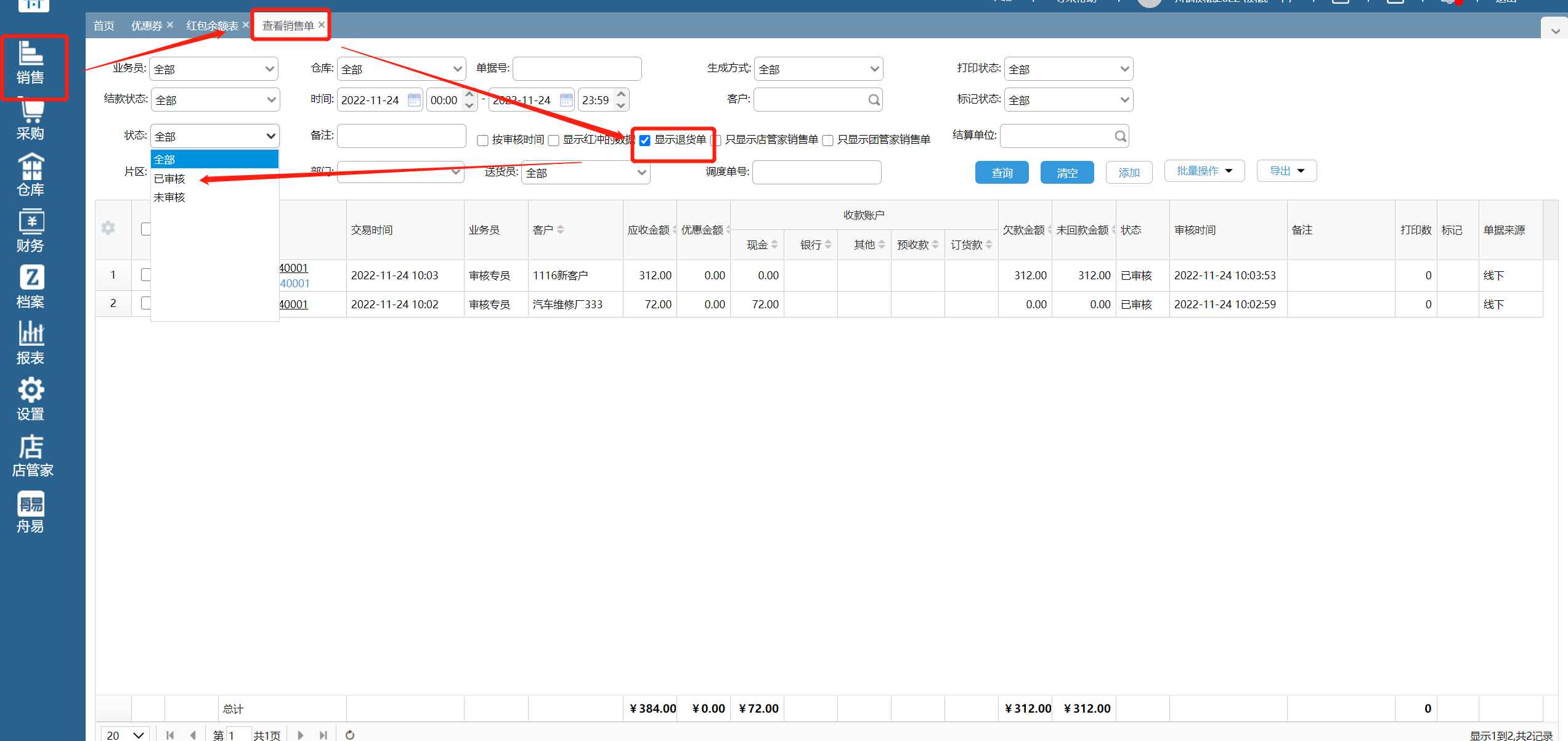Expand the 批量操作 menu

[1204, 171]
